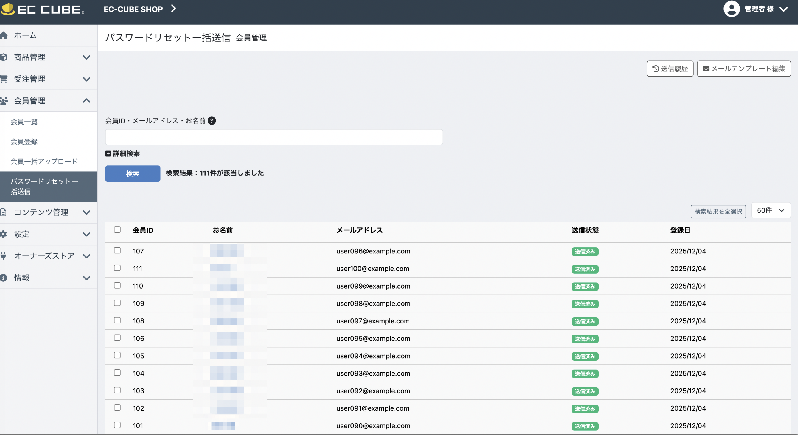Click the green status badge in member 104 row
798x435 pixels.
[x=585, y=374]
